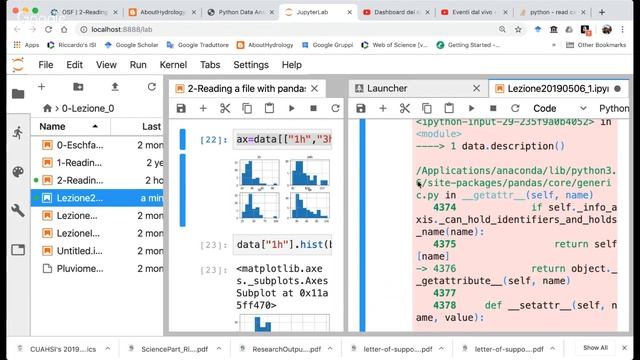Go to the home folder icon in breadcrumb
The height and width of the screenshot is (360, 640).
click(47, 108)
